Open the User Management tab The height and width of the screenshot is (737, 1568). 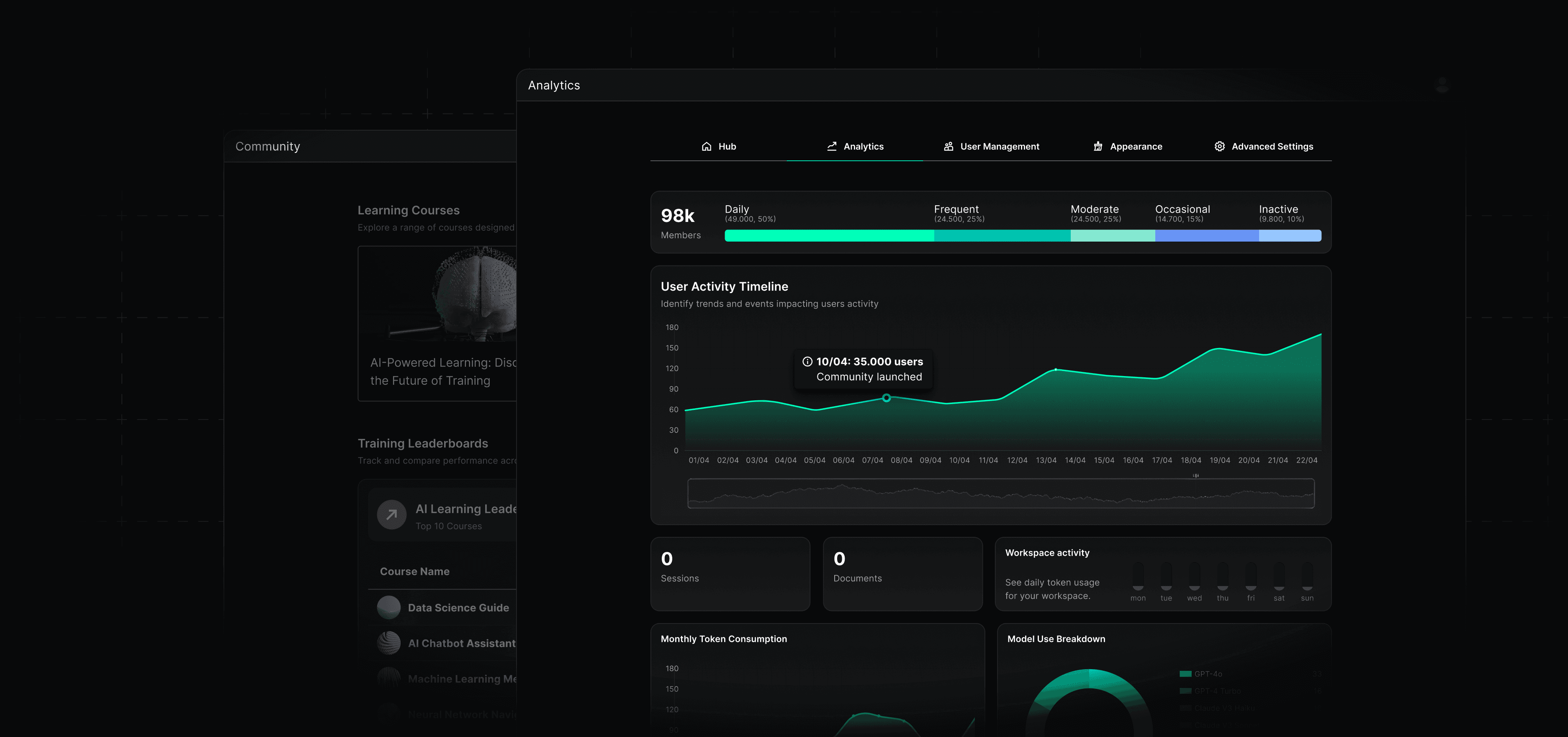(x=991, y=147)
